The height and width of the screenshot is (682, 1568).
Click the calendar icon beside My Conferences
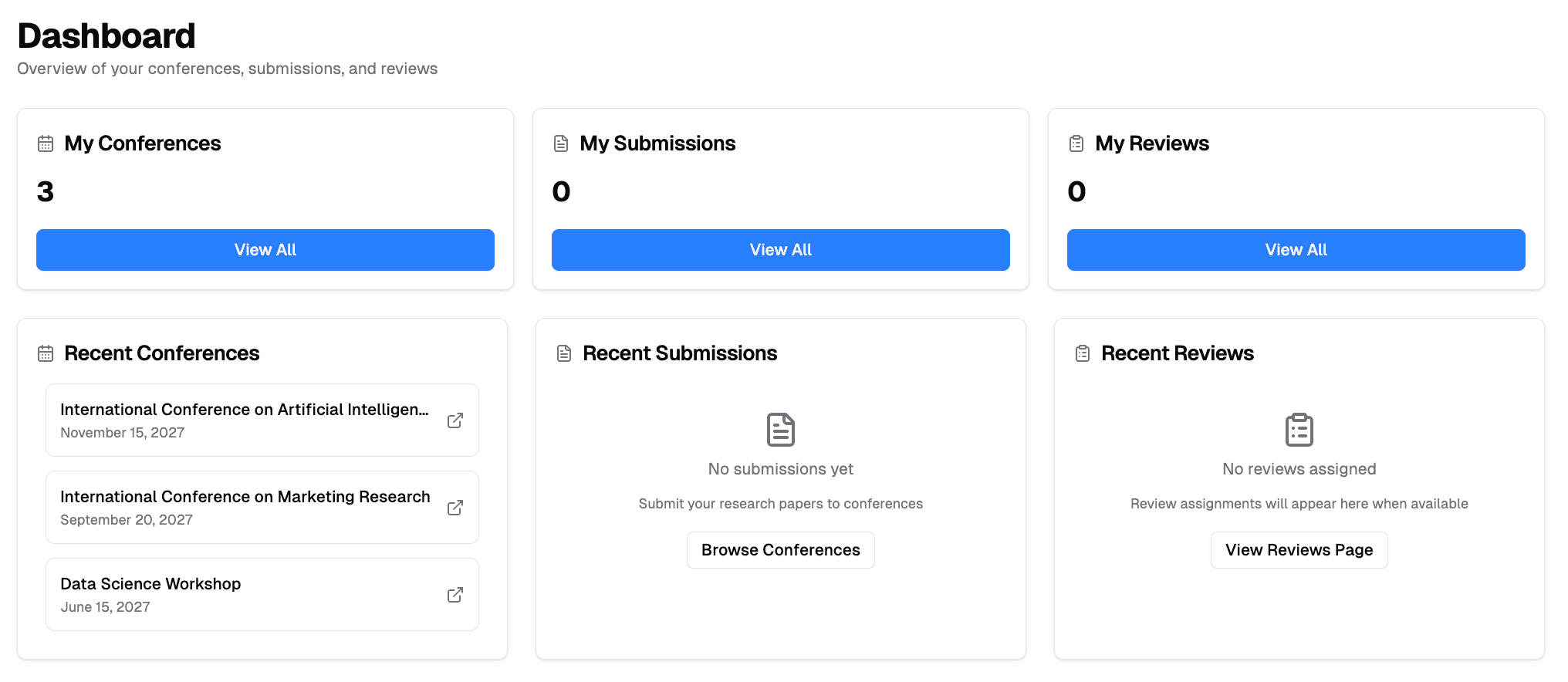(46, 143)
